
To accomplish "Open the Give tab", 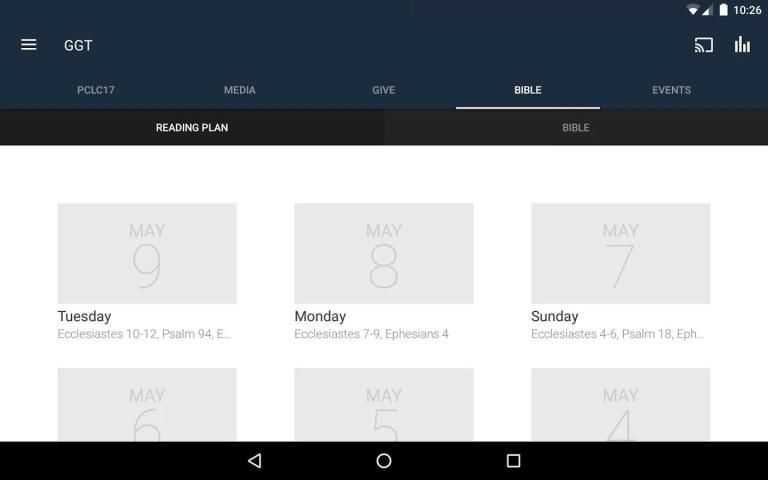I will [384, 90].
